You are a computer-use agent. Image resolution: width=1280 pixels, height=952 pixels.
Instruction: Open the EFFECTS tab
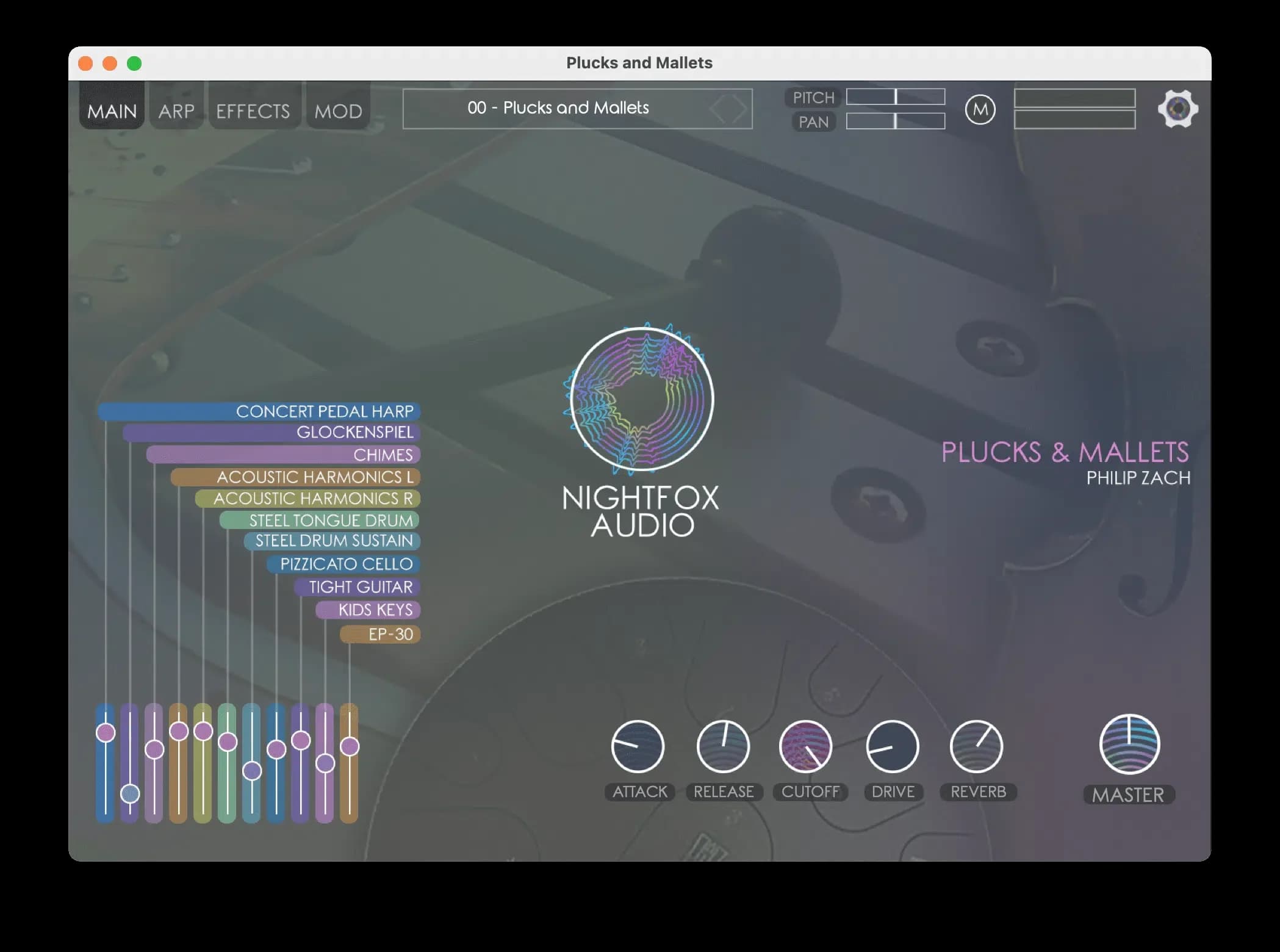coord(253,110)
